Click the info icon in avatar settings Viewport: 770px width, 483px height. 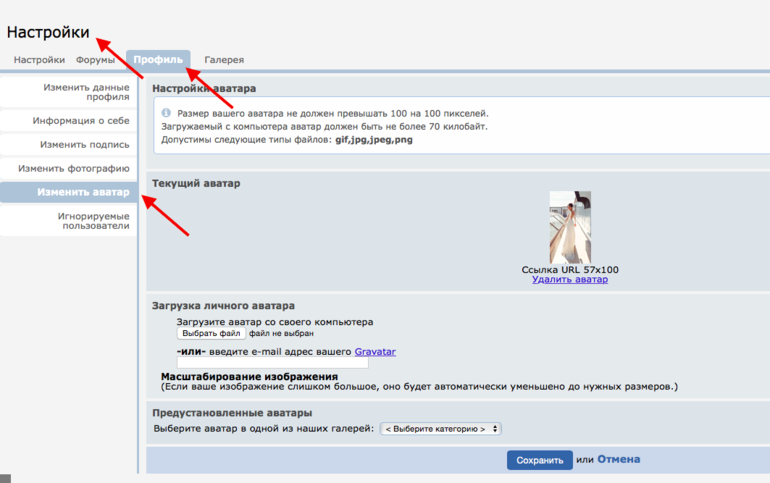tap(166, 114)
